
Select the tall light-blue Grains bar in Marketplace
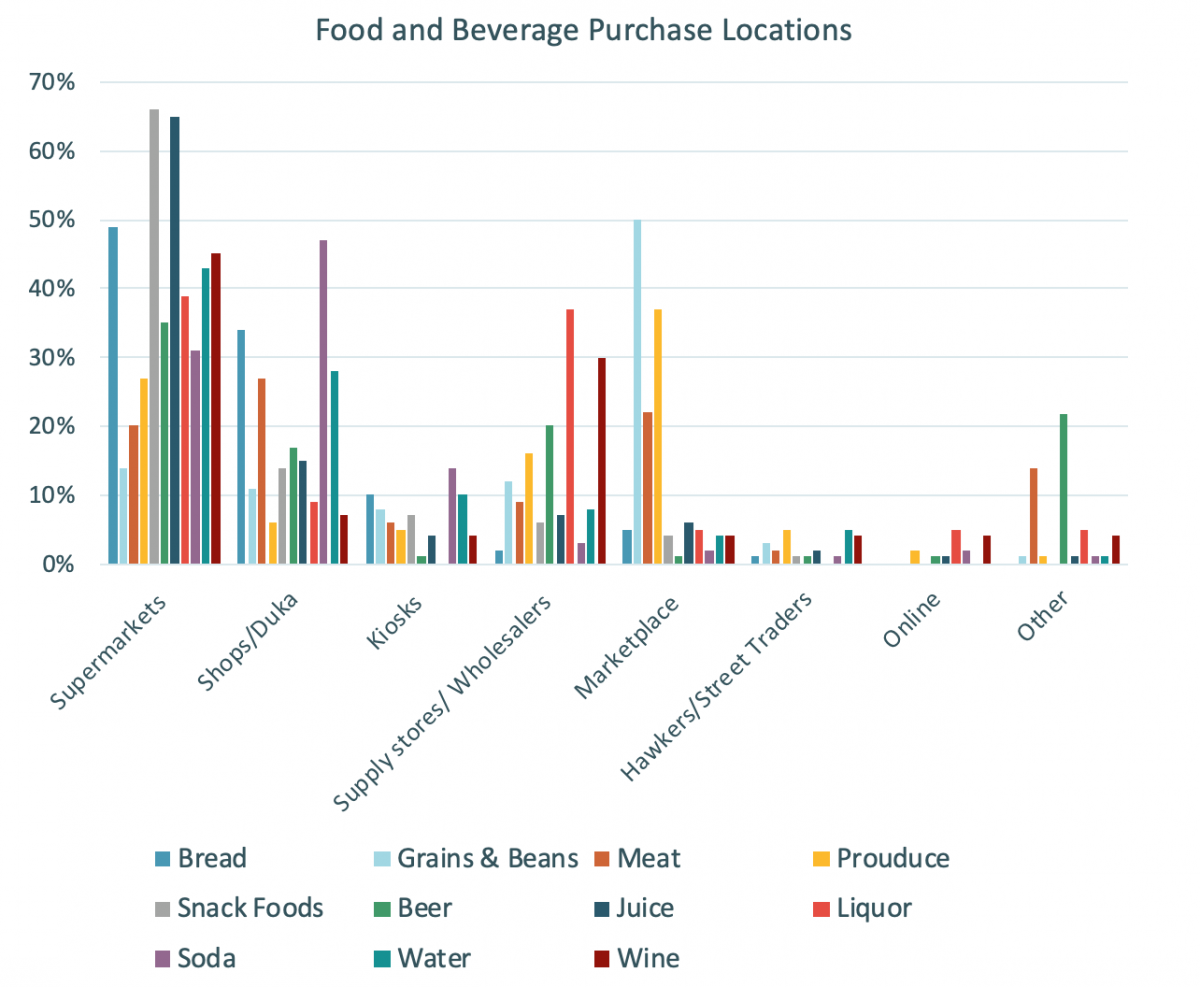(637, 392)
